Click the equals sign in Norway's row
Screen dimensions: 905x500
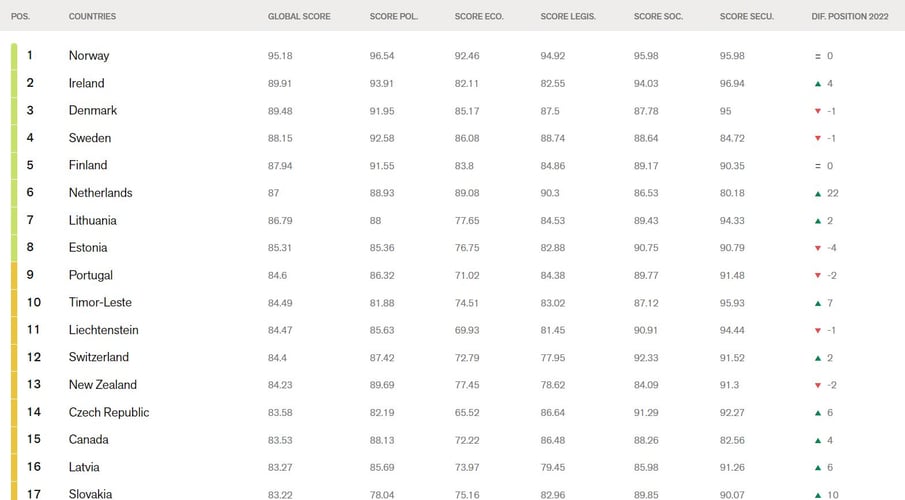[818, 56]
